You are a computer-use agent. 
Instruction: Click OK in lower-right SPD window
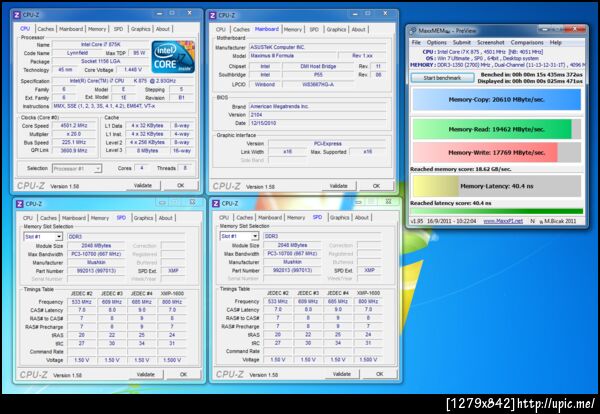tap(380, 374)
